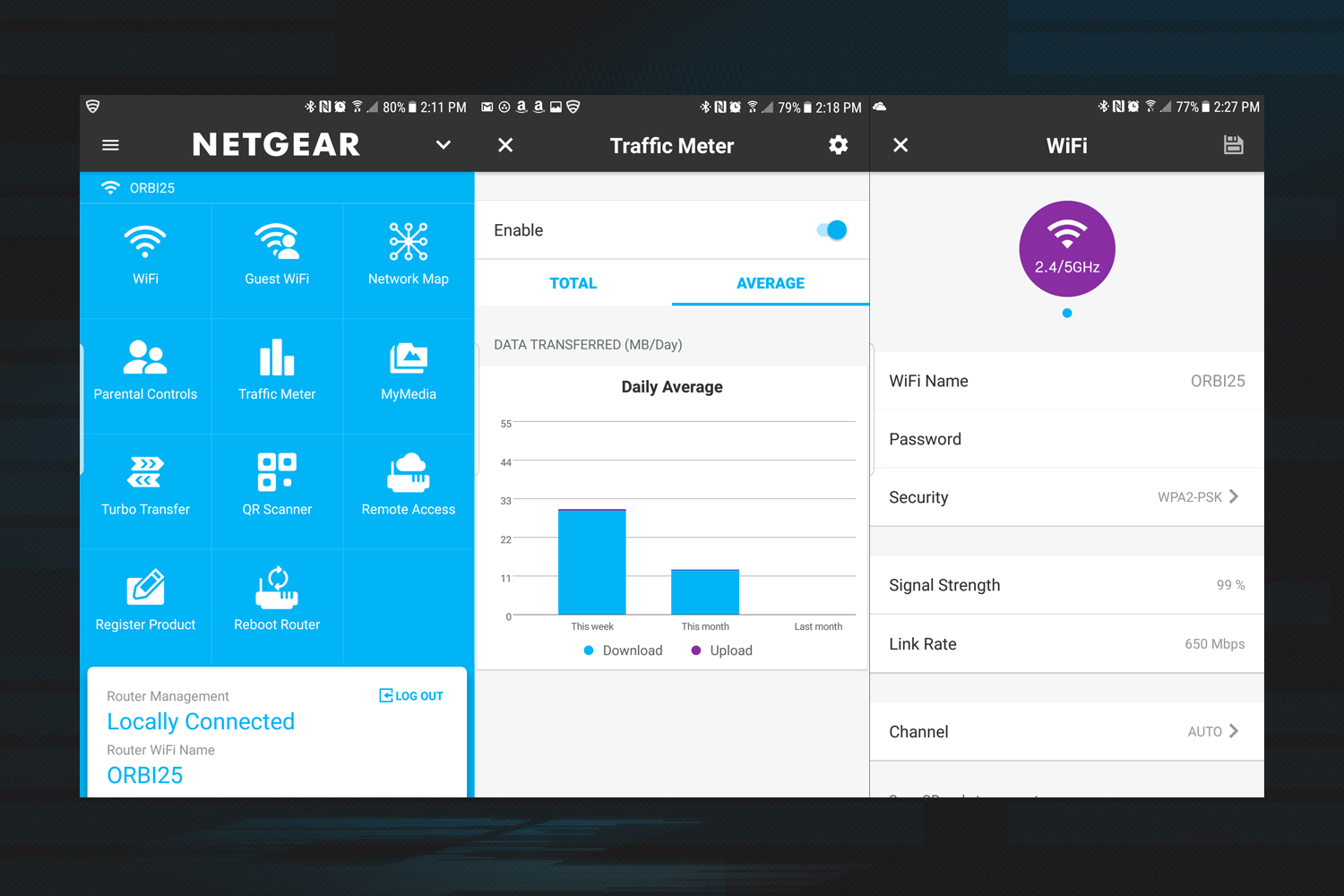Toggle the Enable traffic meter switch

coord(831,230)
